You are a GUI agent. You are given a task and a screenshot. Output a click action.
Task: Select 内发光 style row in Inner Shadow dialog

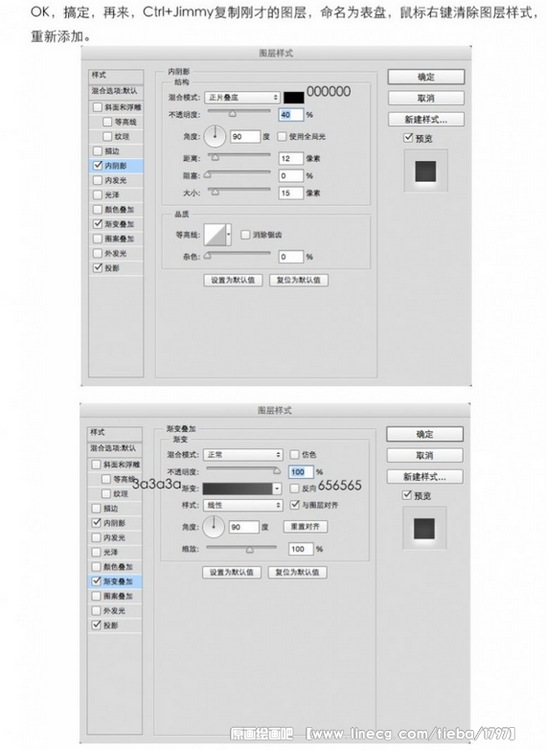point(116,180)
